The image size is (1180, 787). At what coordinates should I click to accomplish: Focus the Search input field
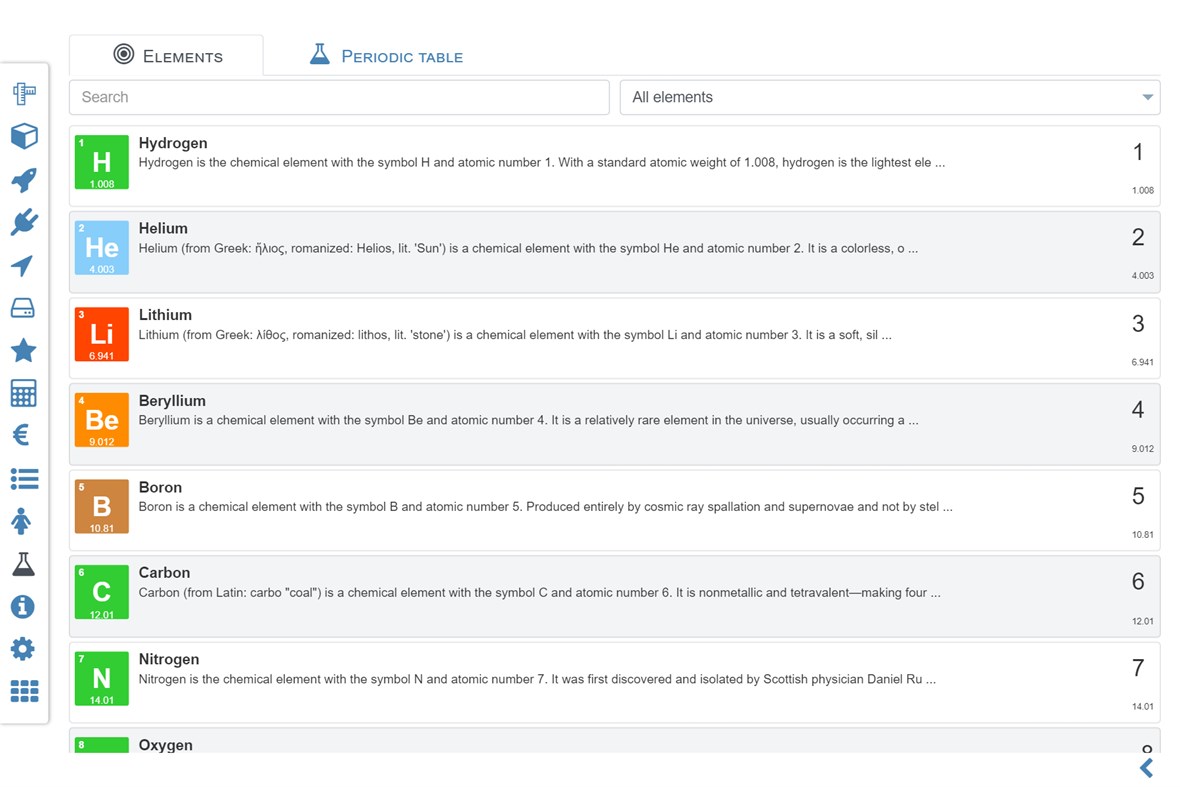339,97
